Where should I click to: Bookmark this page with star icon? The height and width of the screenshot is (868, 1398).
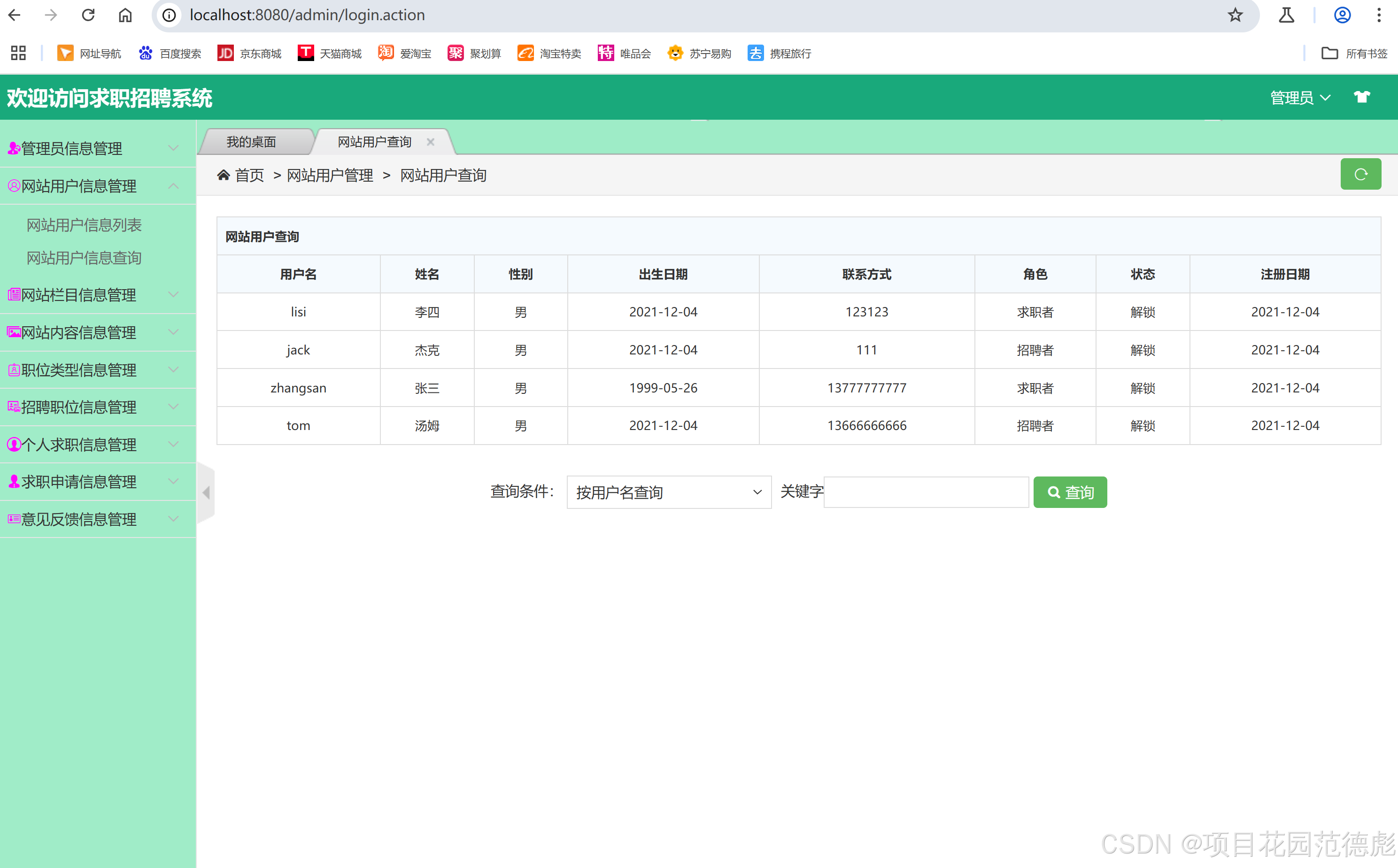point(1235,15)
